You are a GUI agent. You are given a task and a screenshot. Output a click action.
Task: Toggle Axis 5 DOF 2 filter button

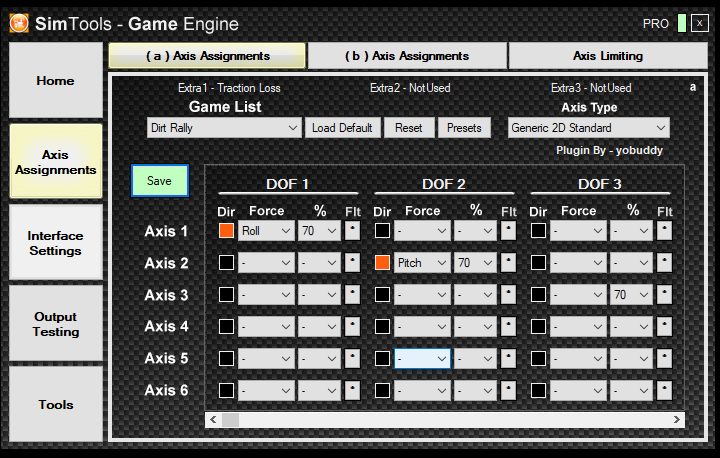508,358
